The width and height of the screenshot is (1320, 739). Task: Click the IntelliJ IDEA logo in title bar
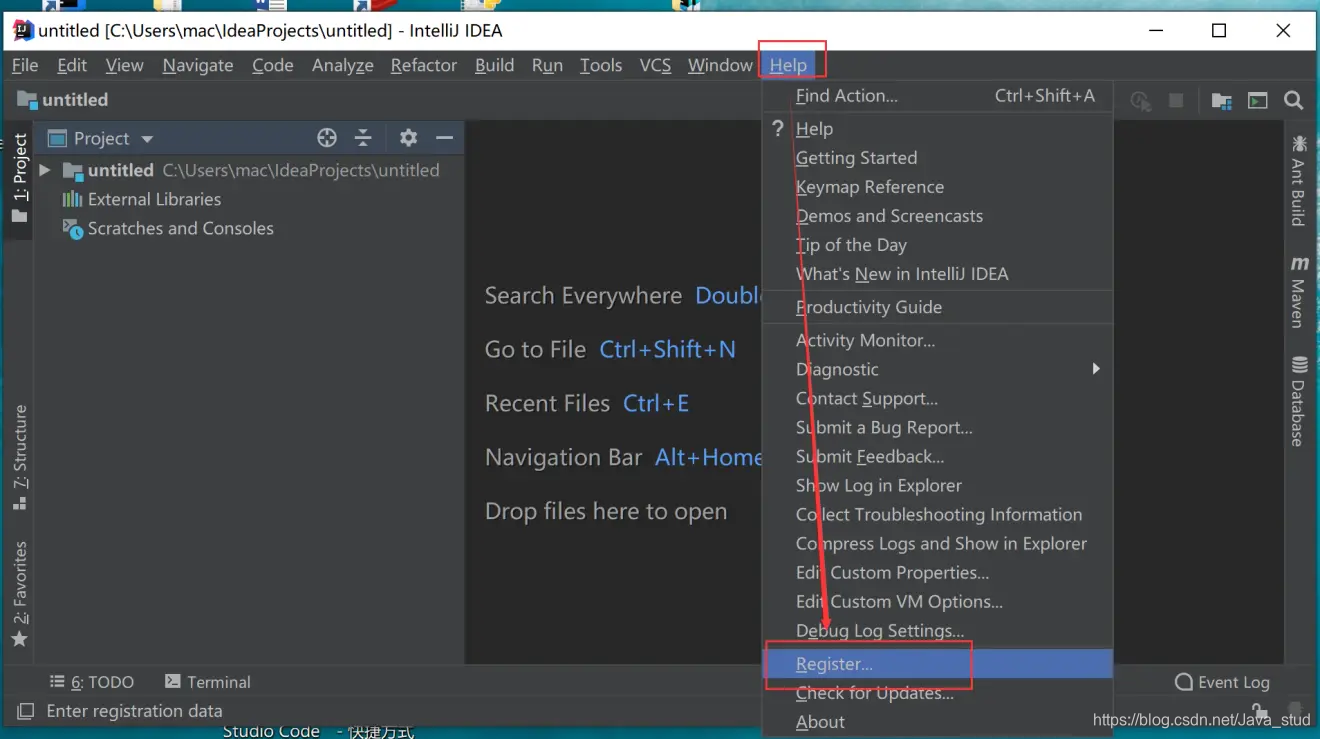coord(22,30)
